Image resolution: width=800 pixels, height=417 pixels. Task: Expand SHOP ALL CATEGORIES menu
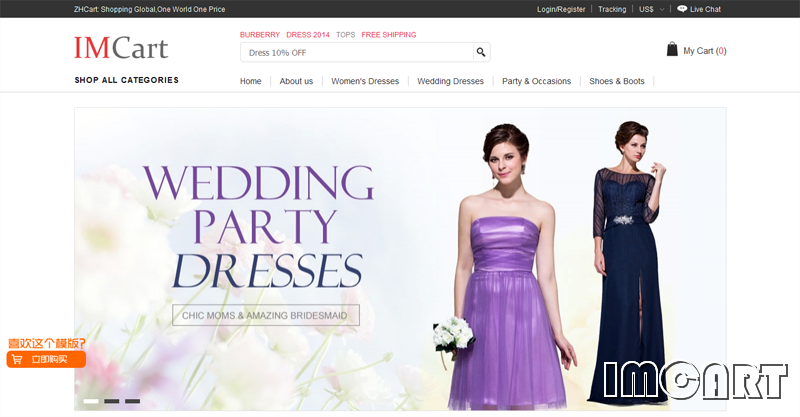click(x=127, y=80)
